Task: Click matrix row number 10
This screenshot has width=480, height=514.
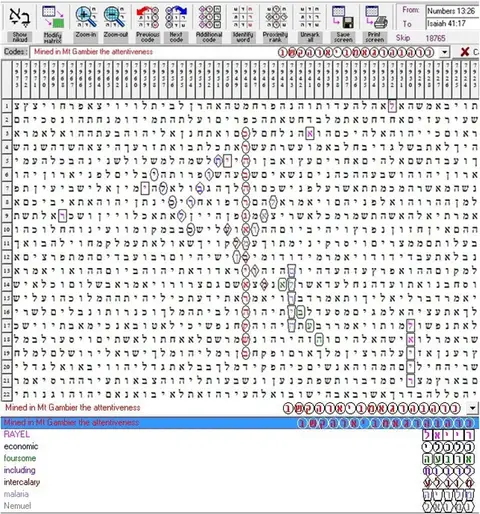Action: pos(7,229)
